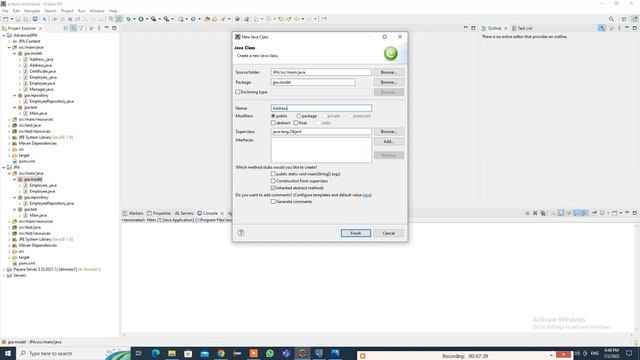This screenshot has height=360, width=640.
Task: Expand JPA Content under AdvancedJPA
Action: [x=10, y=42]
